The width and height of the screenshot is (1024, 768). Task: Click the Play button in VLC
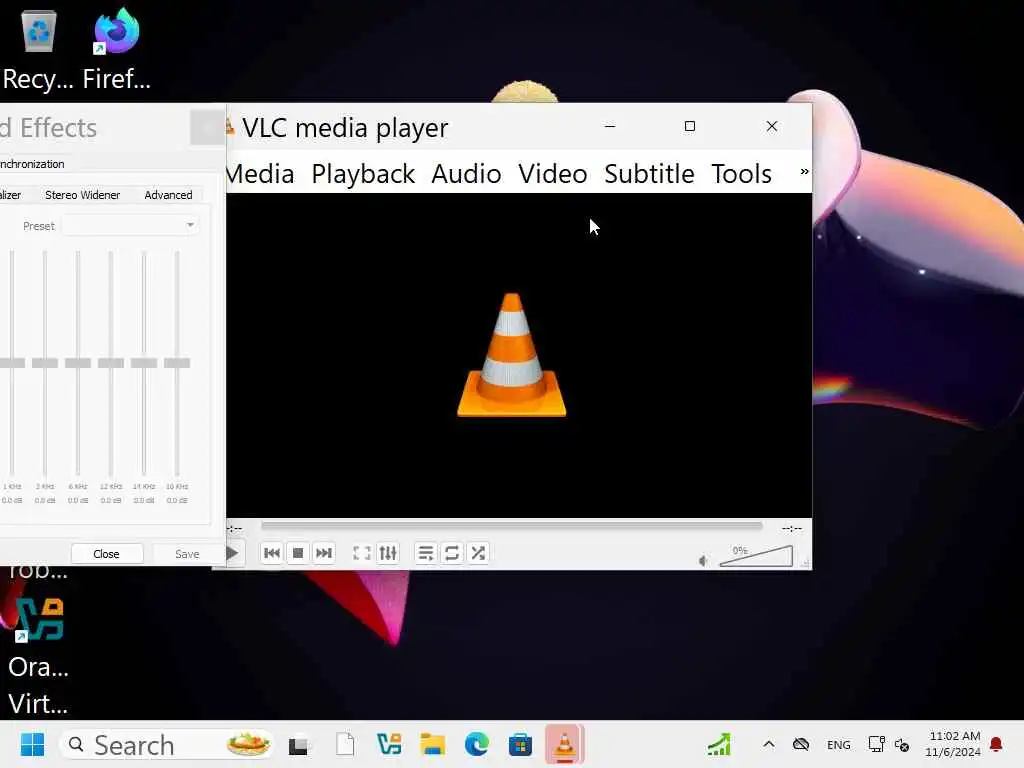click(232, 553)
